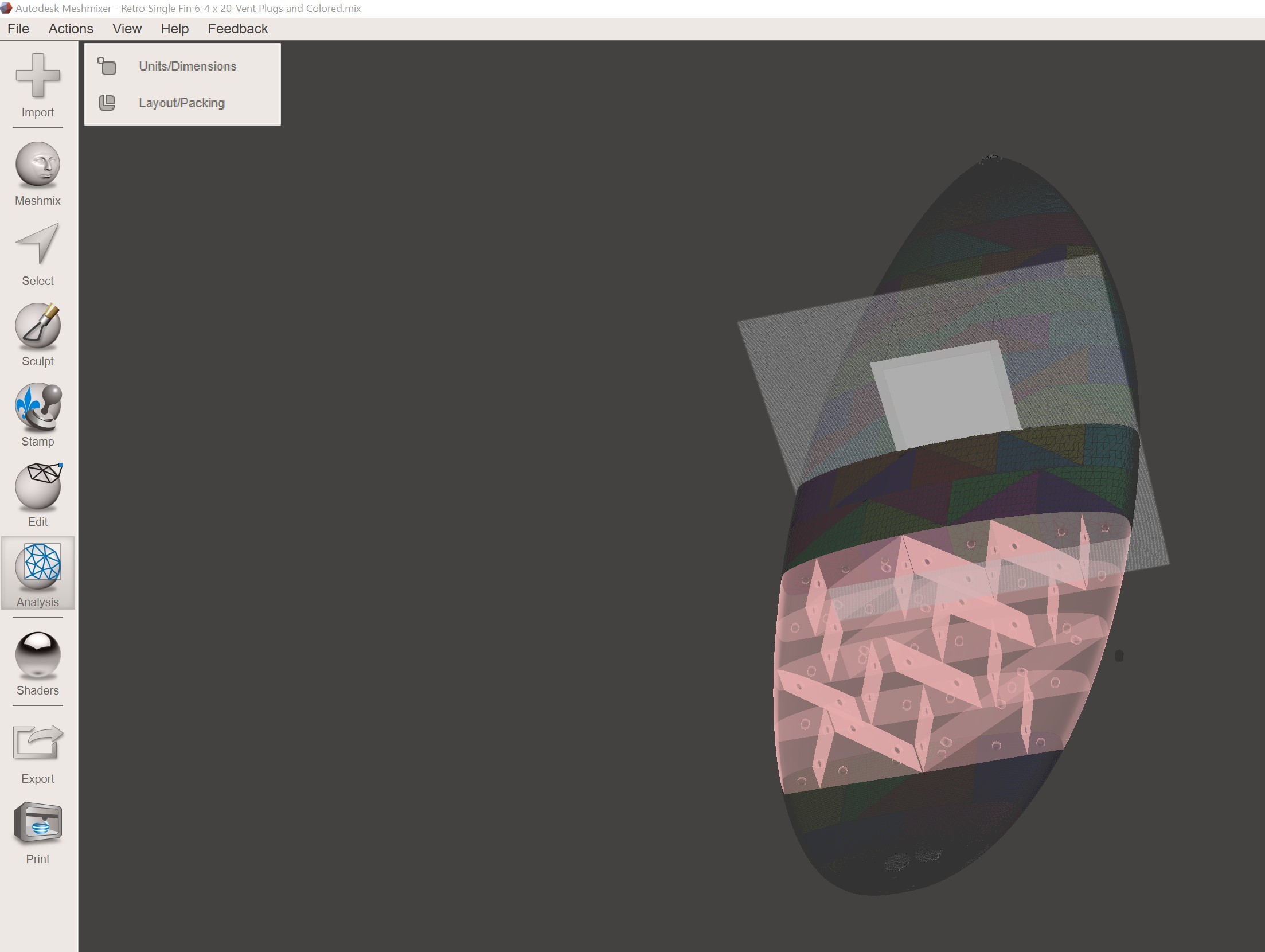Choose Units/Dimensions in the Analysis menu
The height and width of the screenshot is (952, 1265).
click(188, 66)
